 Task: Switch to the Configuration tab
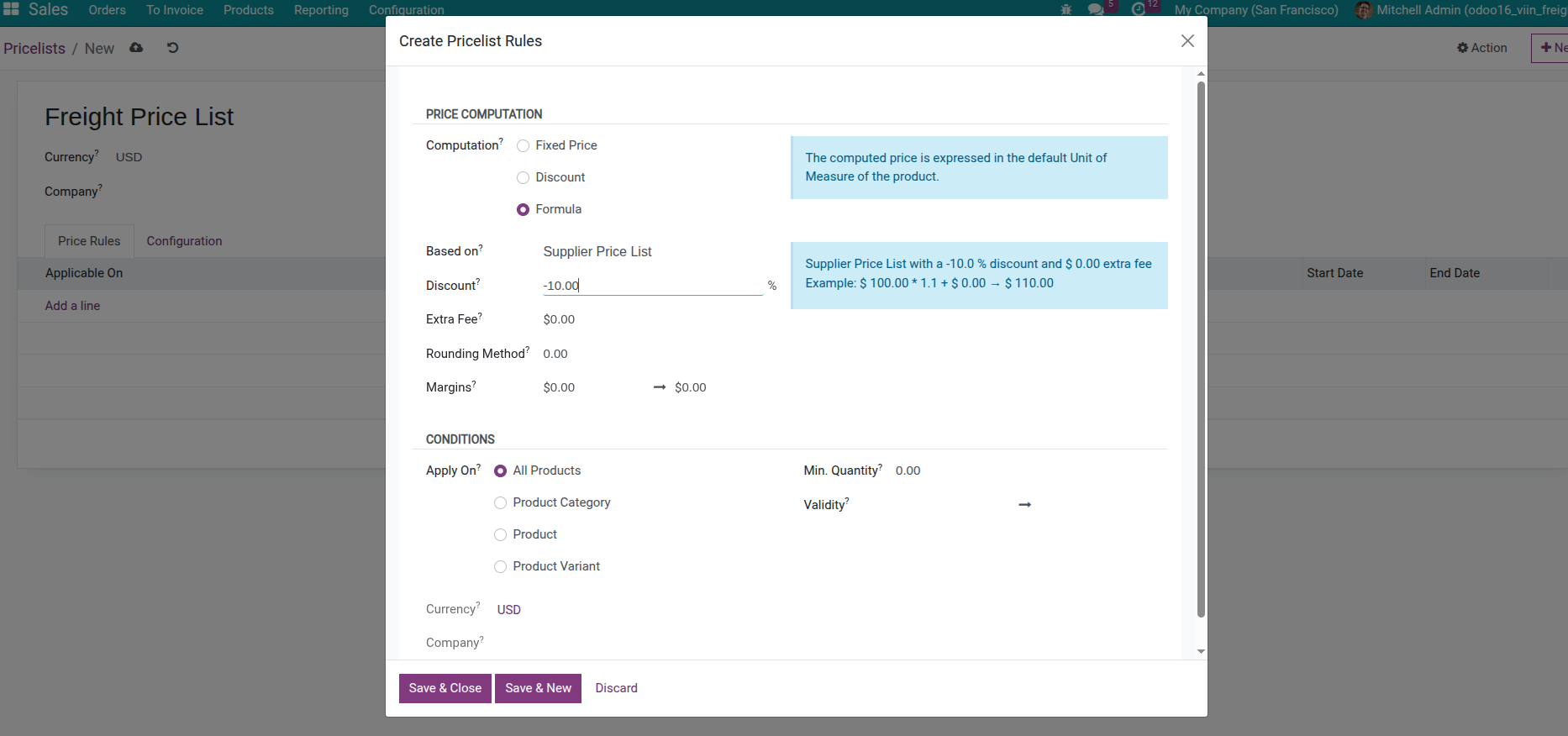(184, 241)
